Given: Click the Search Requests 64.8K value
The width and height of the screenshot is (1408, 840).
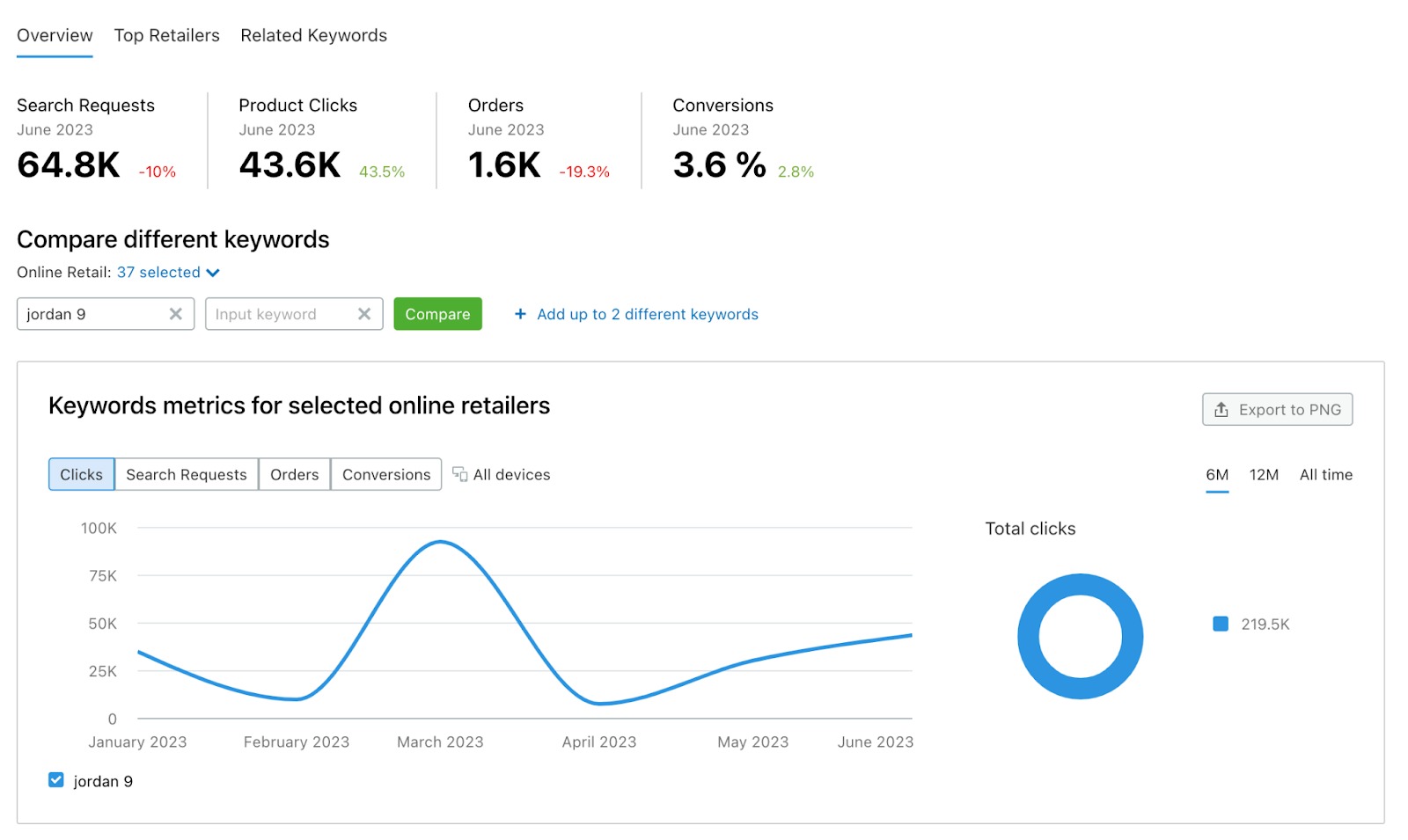Looking at the screenshot, I should pos(69,164).
